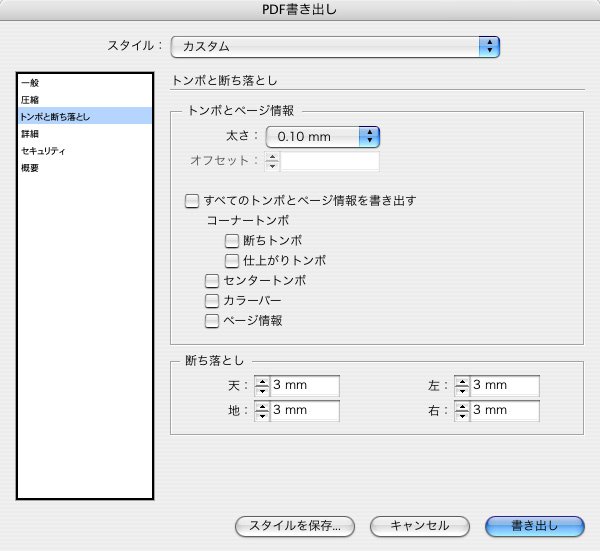Click the オフセット input field
The image size is (600, 551).
(x=330, y=161)
